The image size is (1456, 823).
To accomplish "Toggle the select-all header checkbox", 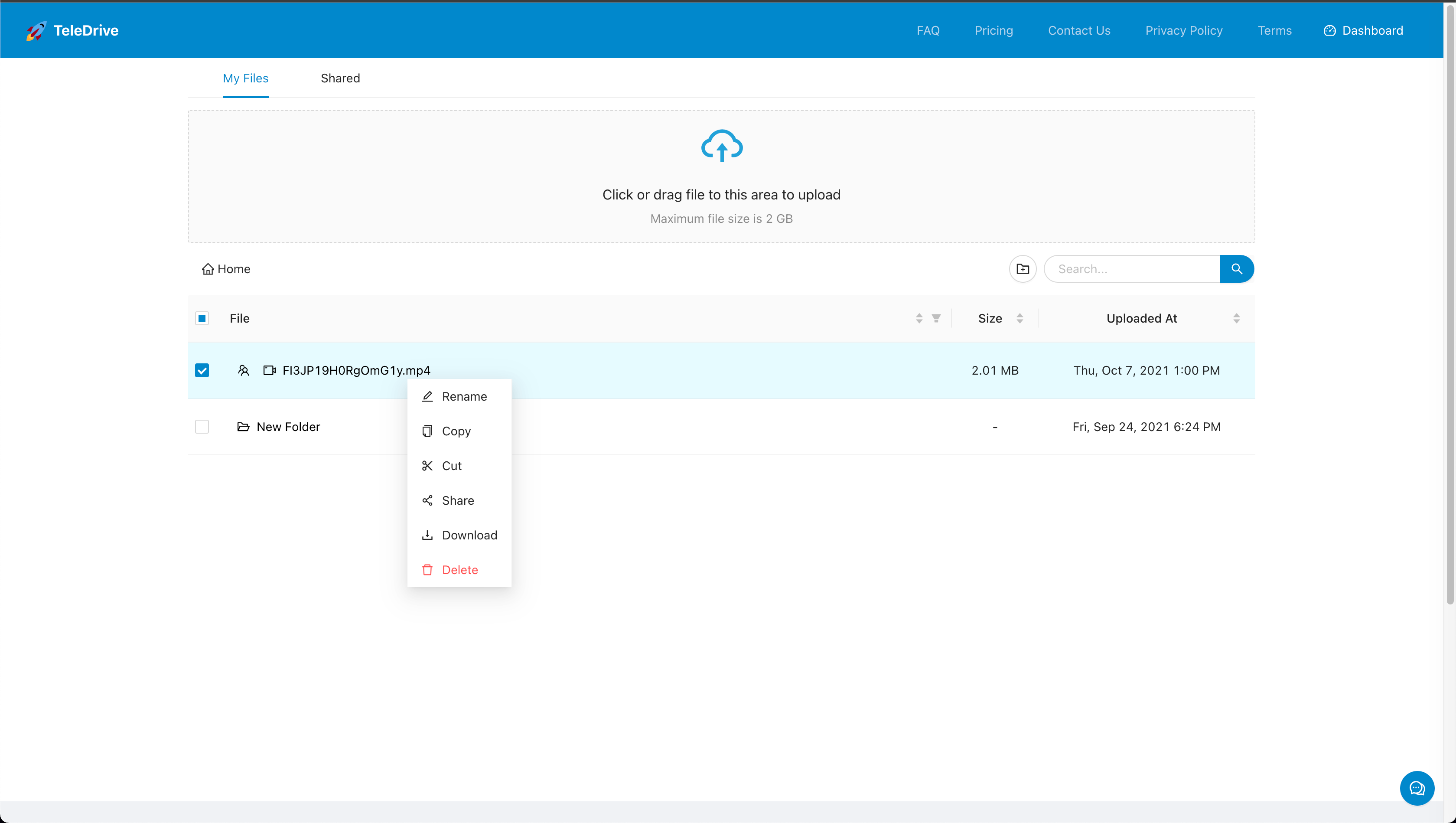I will coord(202,318).
